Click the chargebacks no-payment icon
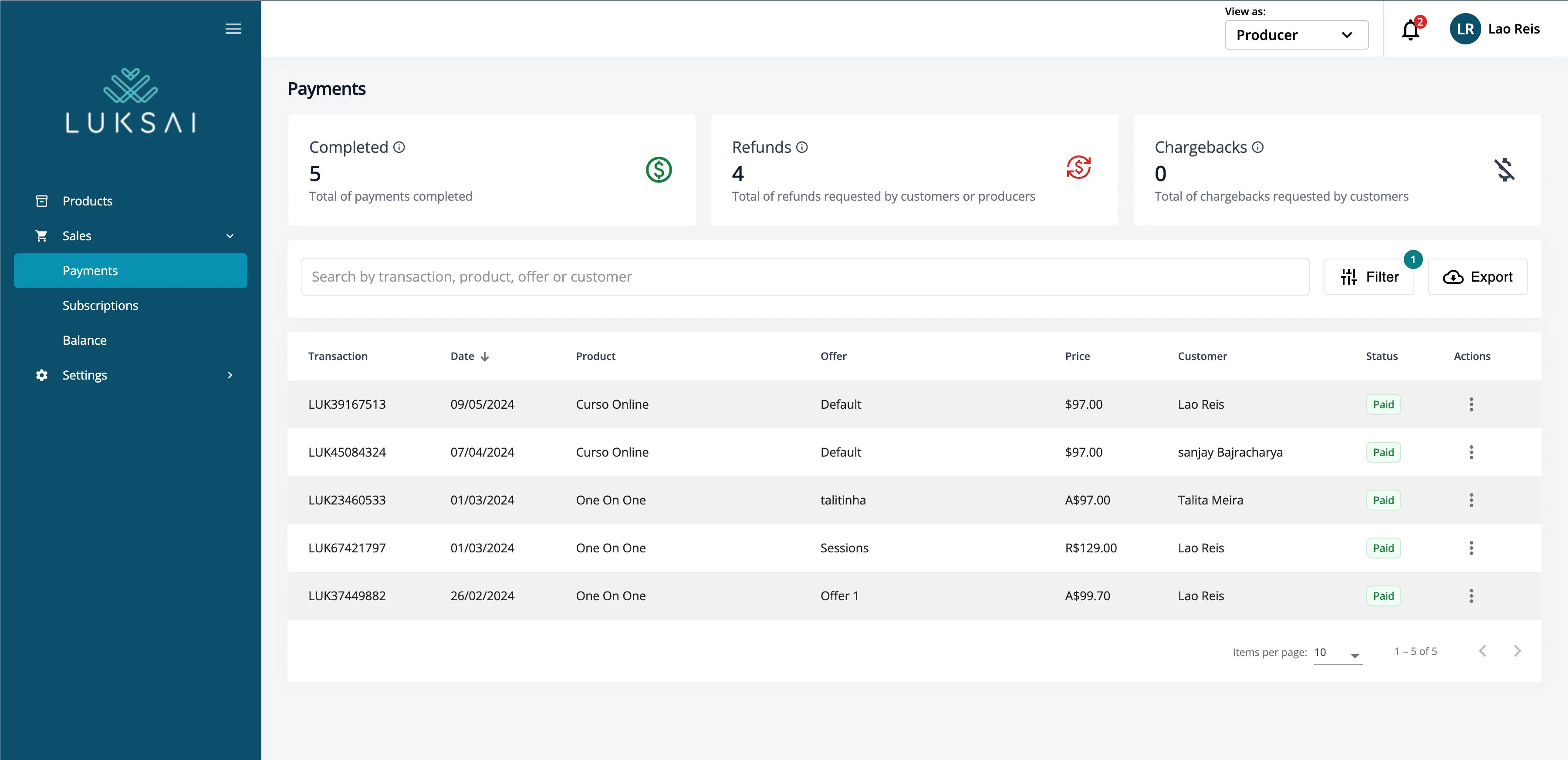 click(1503, 169)
